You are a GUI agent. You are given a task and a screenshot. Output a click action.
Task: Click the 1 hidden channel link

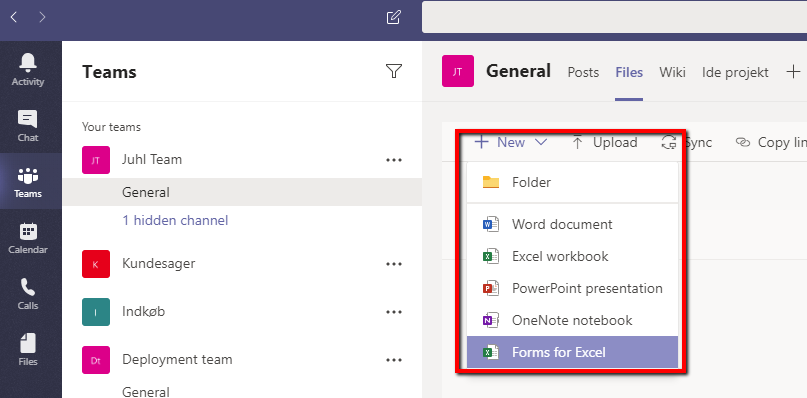(x=175, y=220)
